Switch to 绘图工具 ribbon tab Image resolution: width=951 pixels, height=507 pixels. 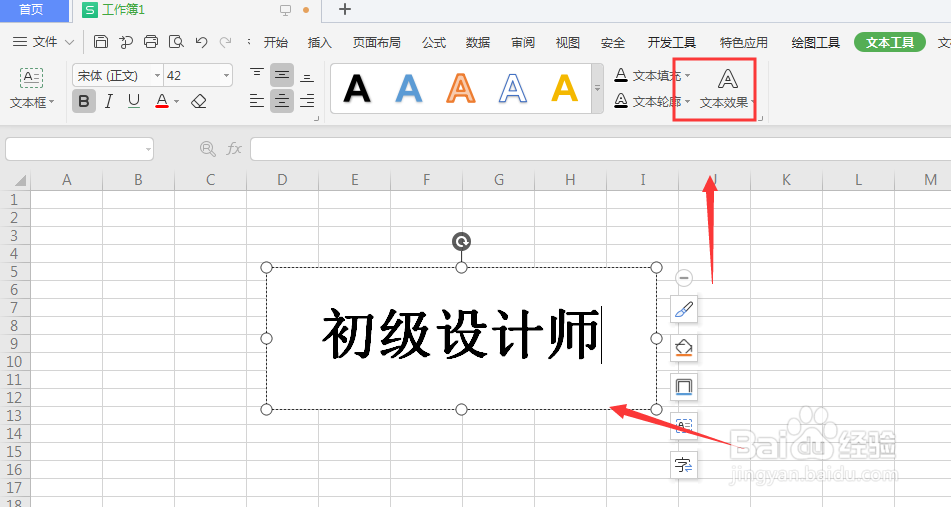pyautogui.click(x=816, y=42)
